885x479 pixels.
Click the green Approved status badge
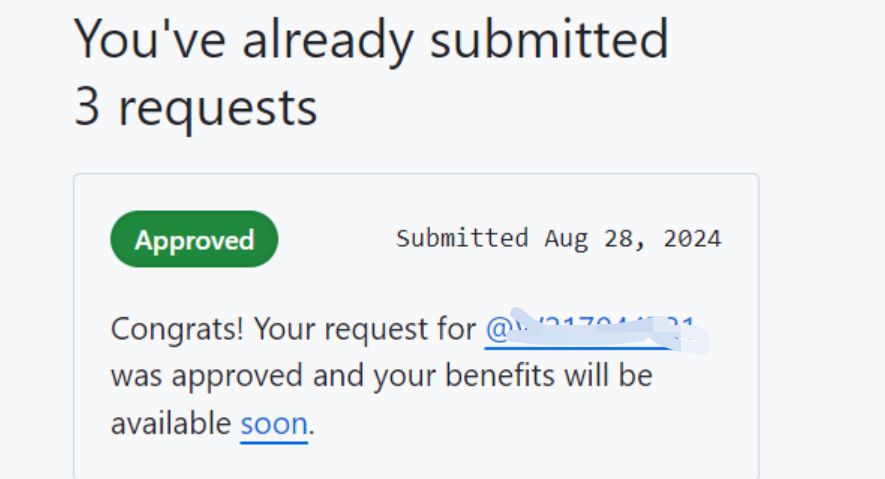pyautogui.click(x=194, y=239)
